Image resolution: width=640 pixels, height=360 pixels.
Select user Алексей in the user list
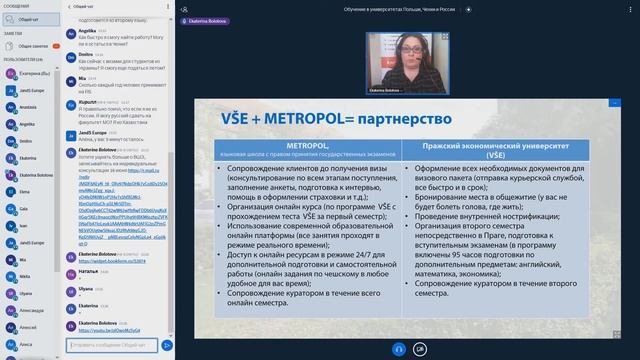point(29,327)
